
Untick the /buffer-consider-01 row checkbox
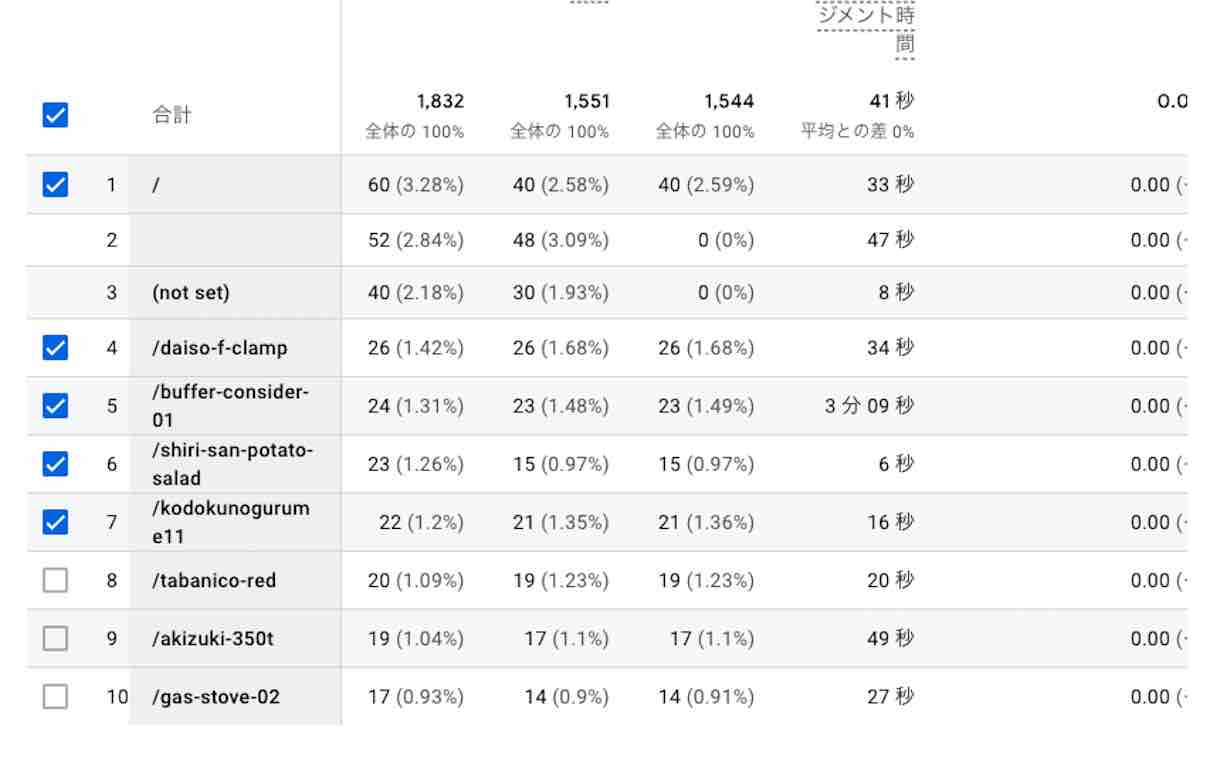[55, 406]
